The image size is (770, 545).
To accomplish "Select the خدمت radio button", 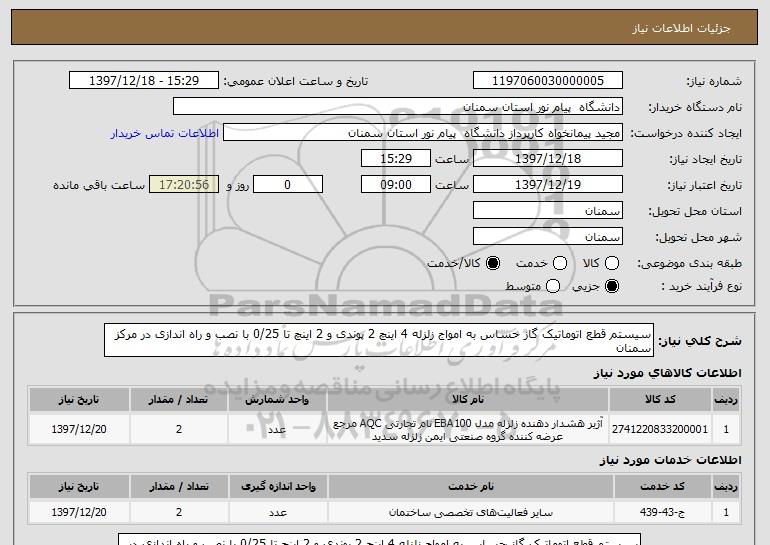I will pos(560,263).
